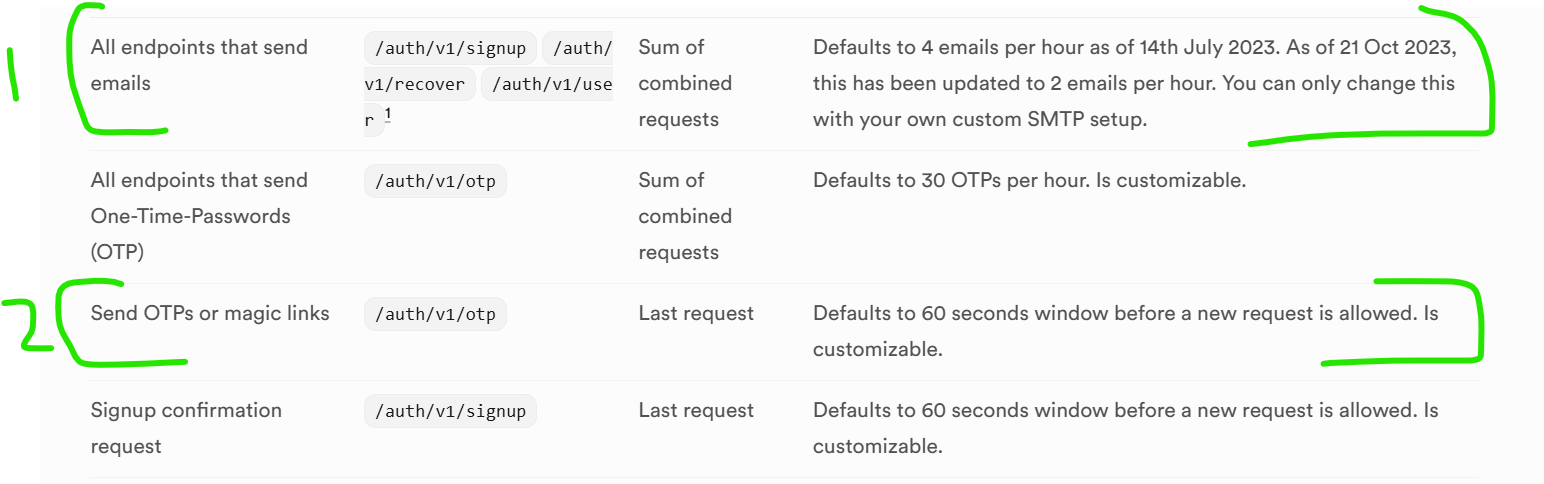
Task: Click the /auth/v1/recover endpoint chip
Action: click(x=418, y=84)
